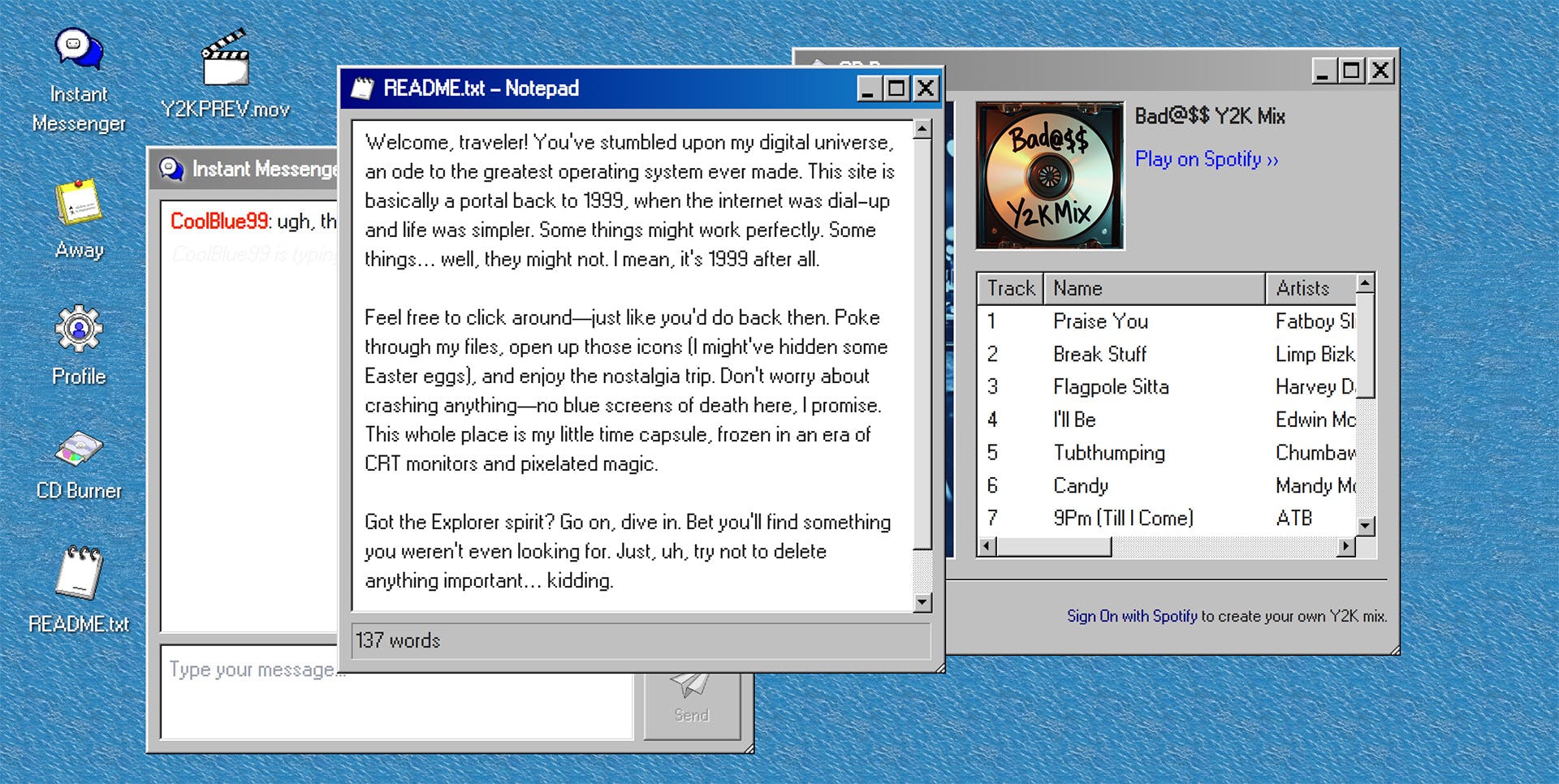
Task: Click the paper airplane Send icon
Action: click(689, 686)
